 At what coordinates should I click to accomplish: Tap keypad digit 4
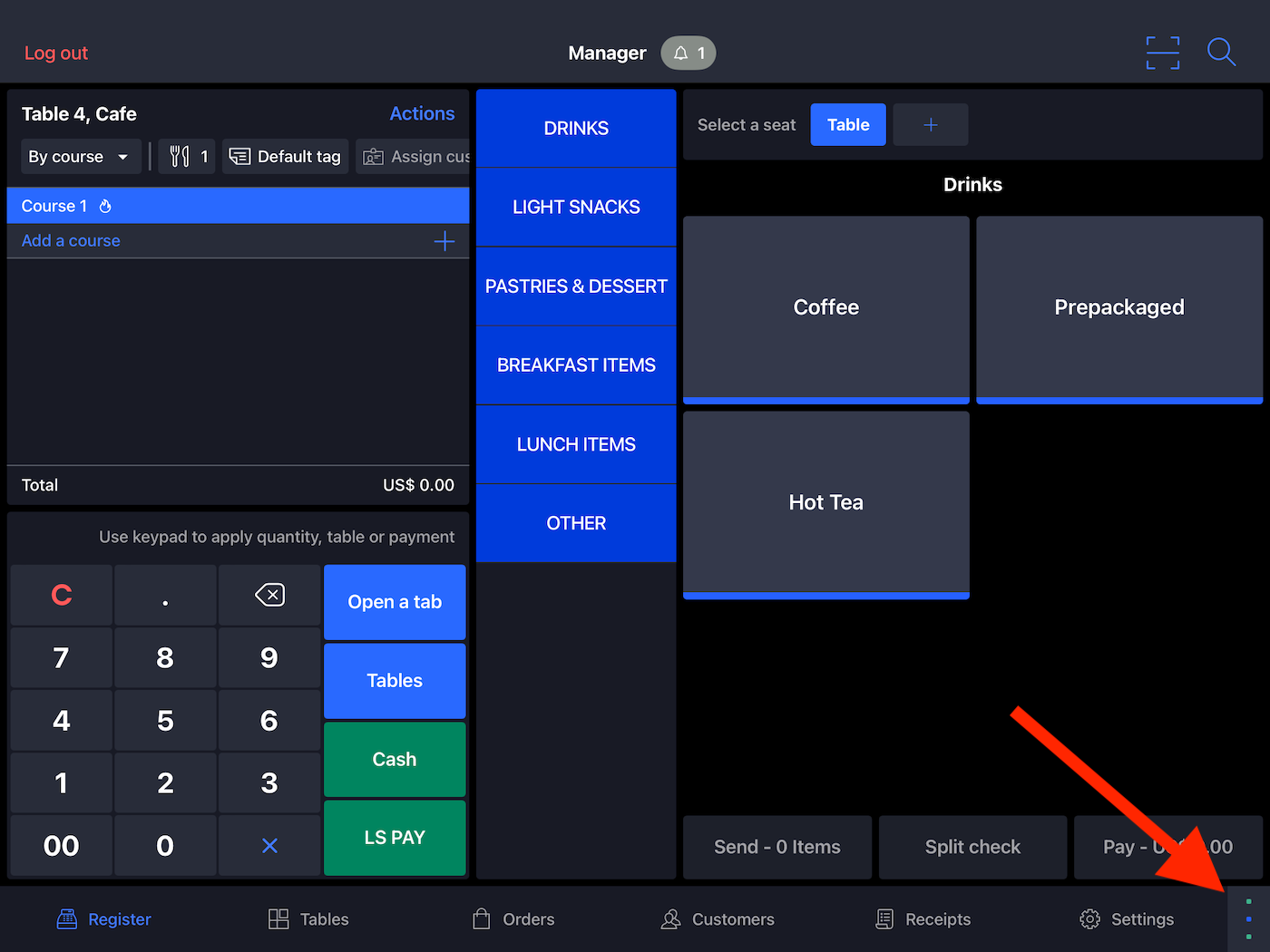[62, 720]
